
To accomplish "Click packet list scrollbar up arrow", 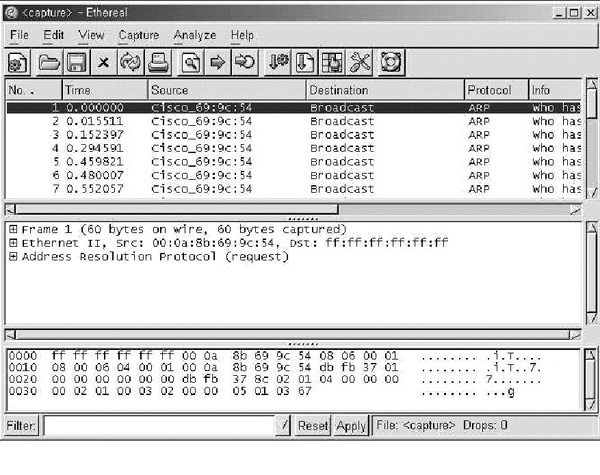I will pos(592,84).
